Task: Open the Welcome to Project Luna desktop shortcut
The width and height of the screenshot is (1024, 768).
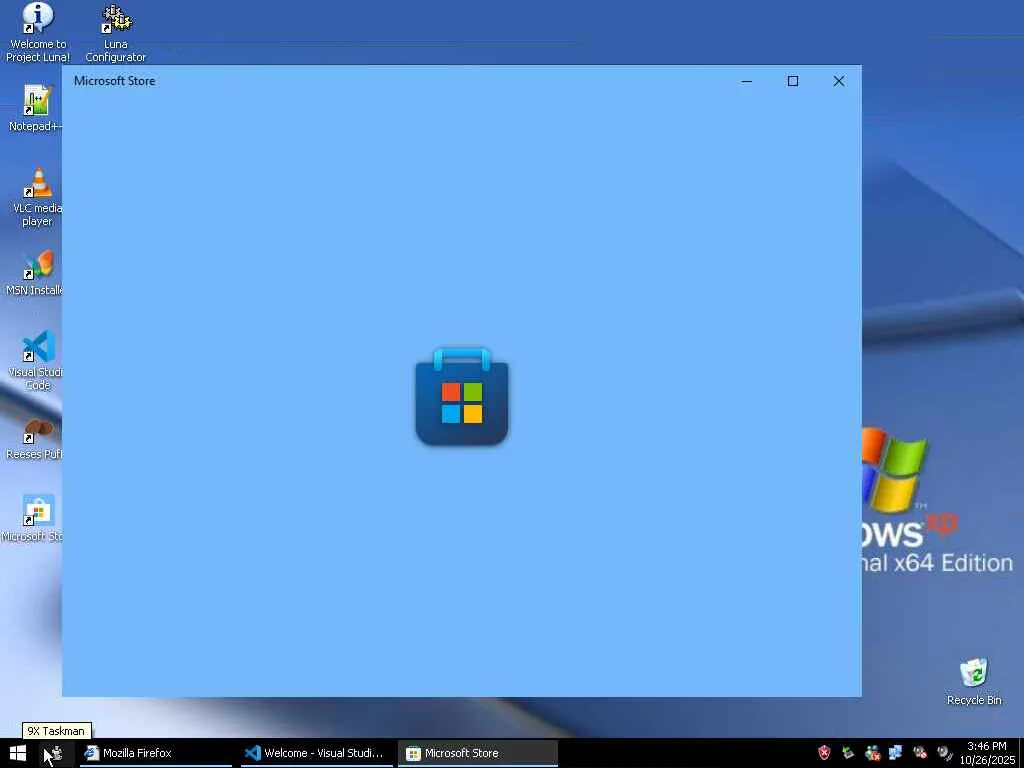Action: [x=38, y=31]
